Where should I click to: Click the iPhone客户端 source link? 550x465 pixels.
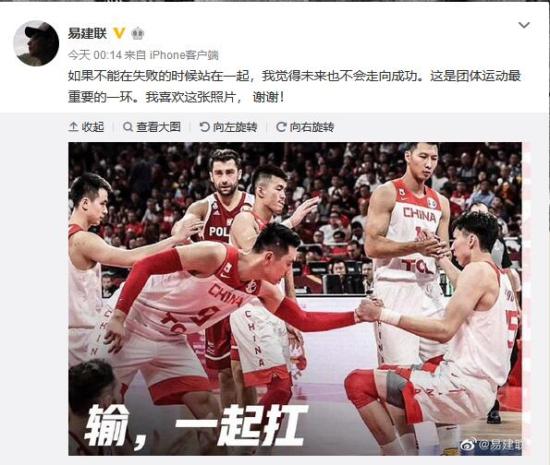184,55
